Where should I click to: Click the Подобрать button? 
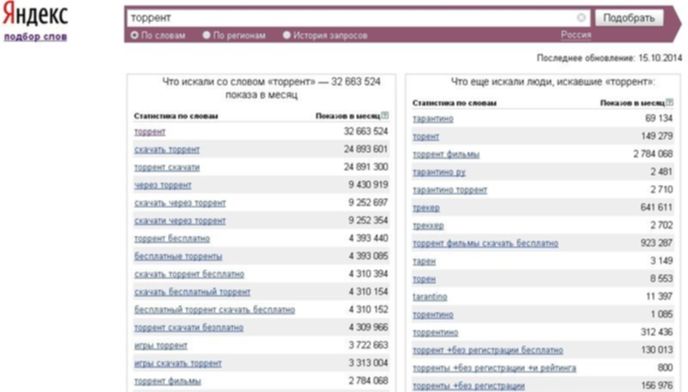pos(629,18)
